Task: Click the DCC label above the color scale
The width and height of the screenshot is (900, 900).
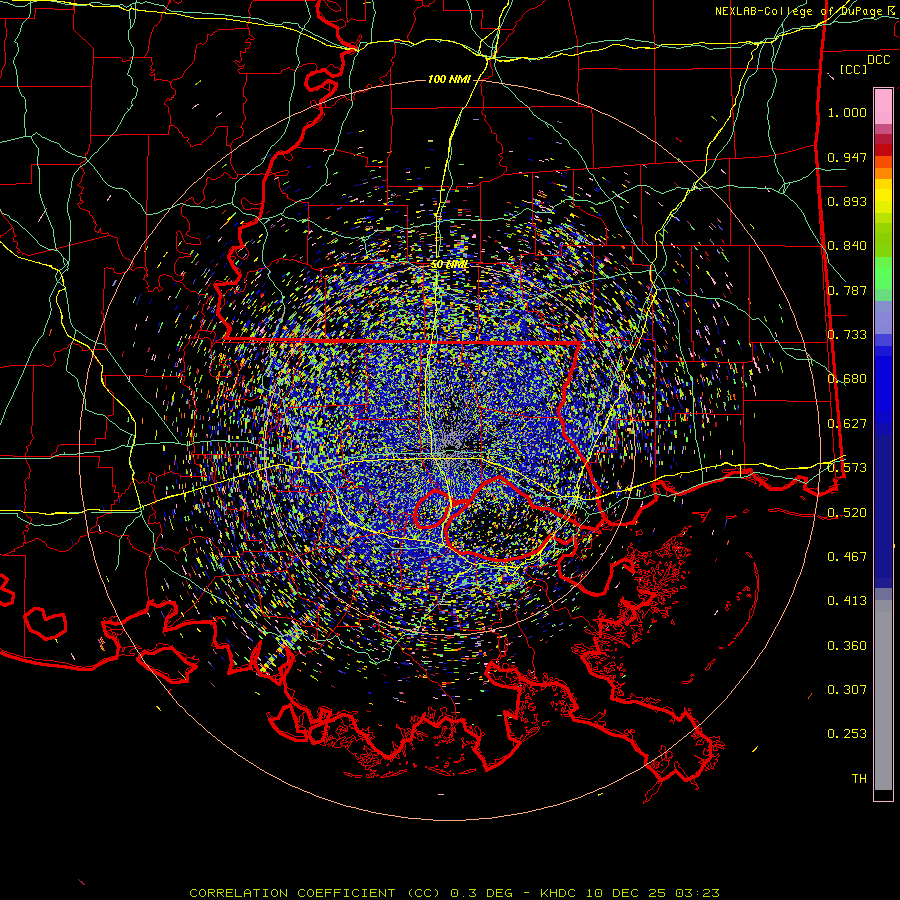Action: pos(878,60)
